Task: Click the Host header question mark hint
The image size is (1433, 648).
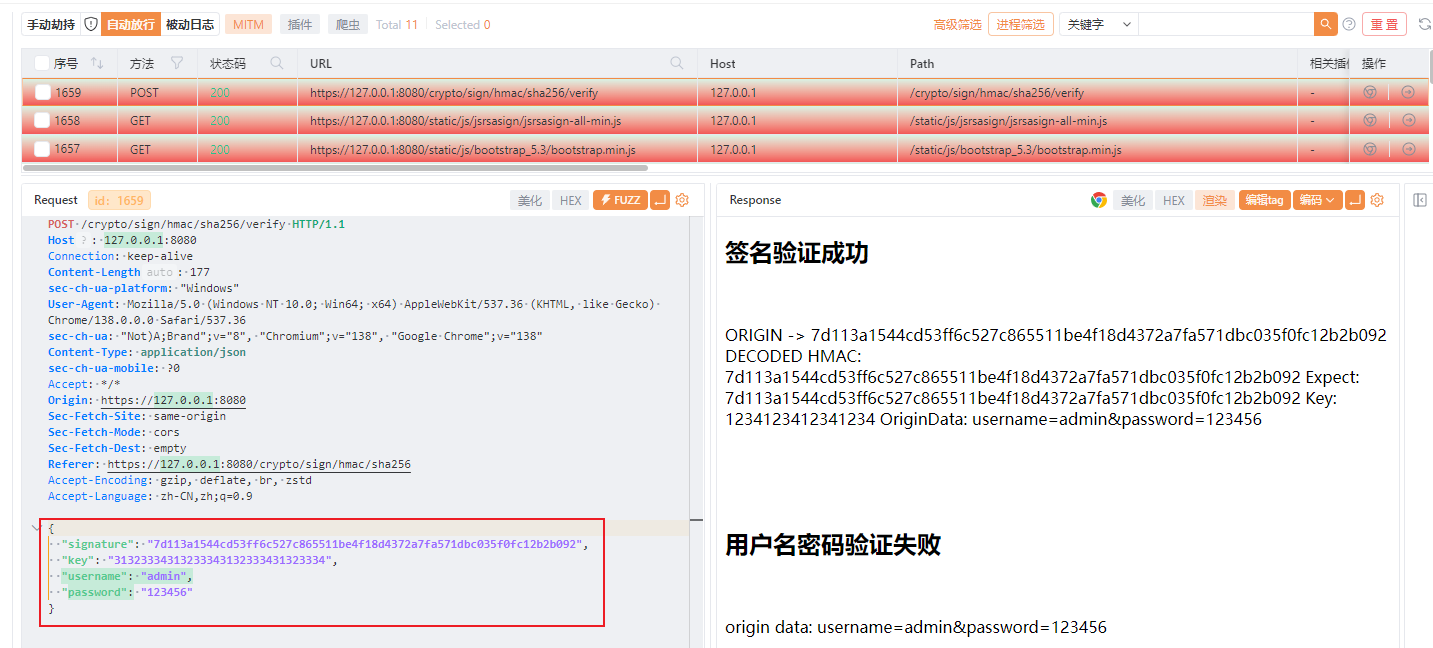Action: (x=84, y=240)
